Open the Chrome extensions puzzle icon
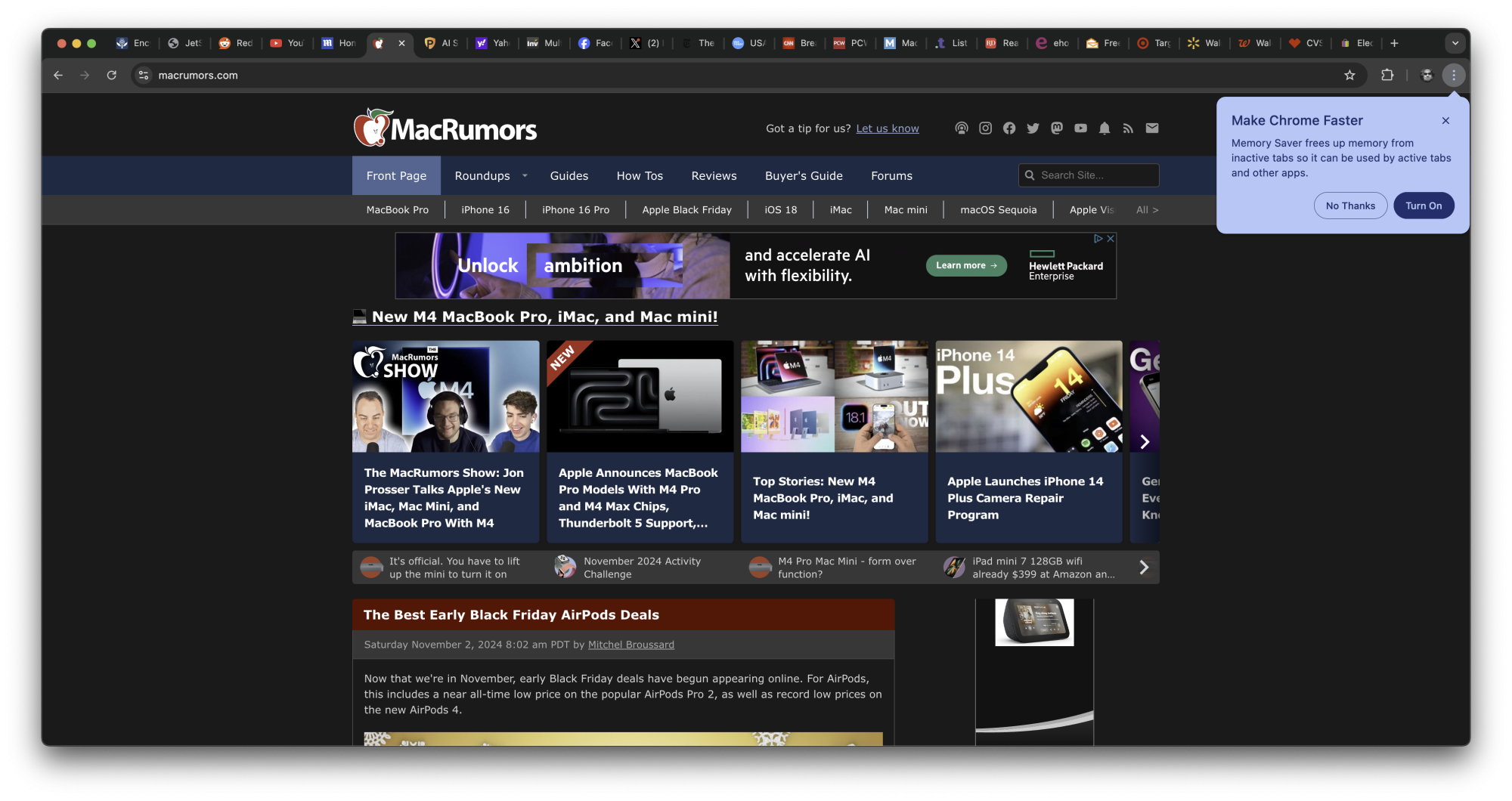The image size is (1512, 801). coord(1387,75)
